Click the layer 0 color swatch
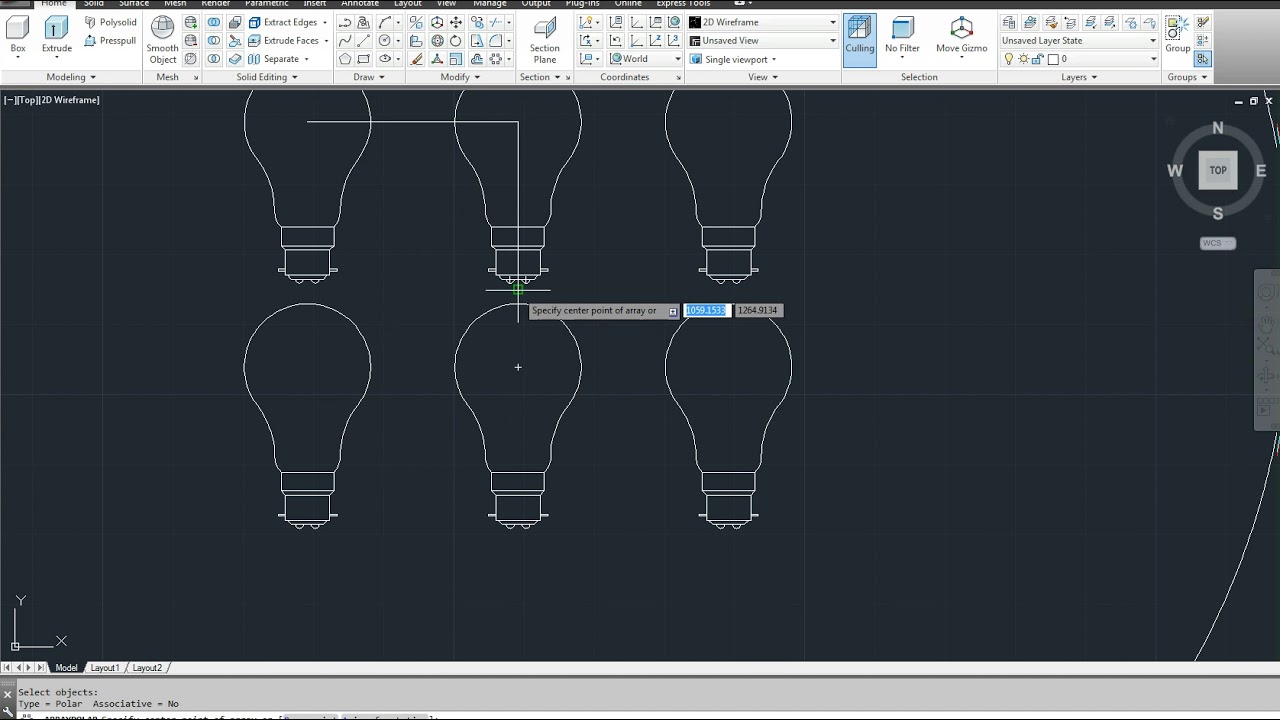The height and width of the screenshot is (720, 1280). coord(1052,59)
